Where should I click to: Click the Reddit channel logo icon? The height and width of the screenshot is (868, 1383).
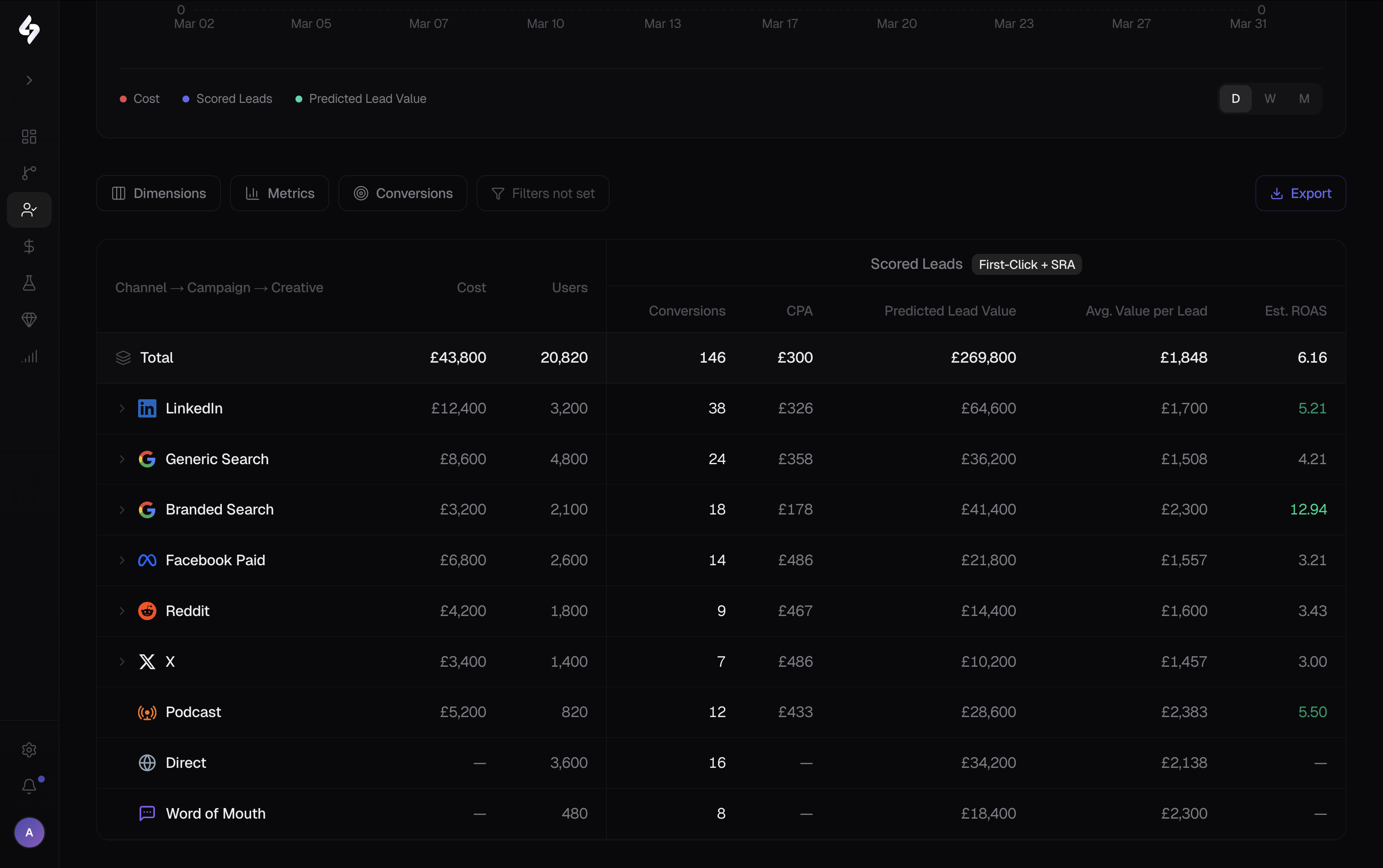[148, 611]
